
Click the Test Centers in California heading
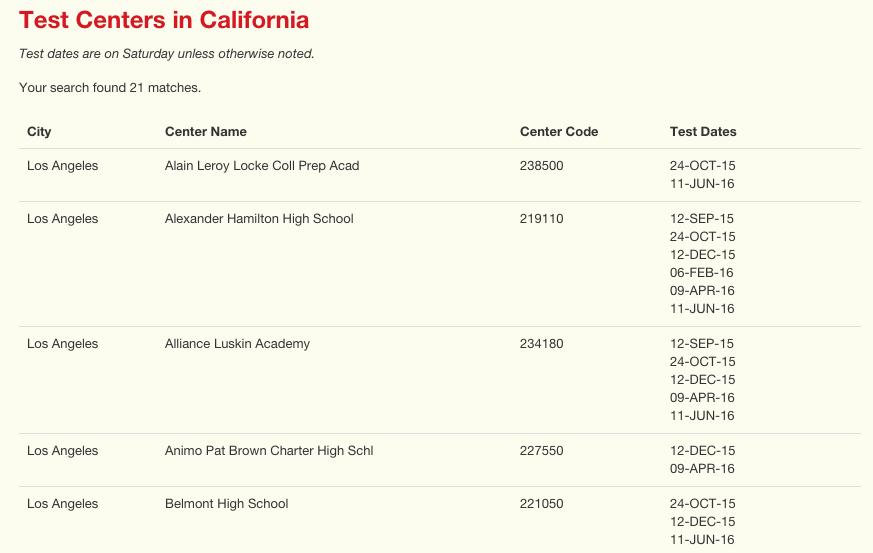[164, 20]
